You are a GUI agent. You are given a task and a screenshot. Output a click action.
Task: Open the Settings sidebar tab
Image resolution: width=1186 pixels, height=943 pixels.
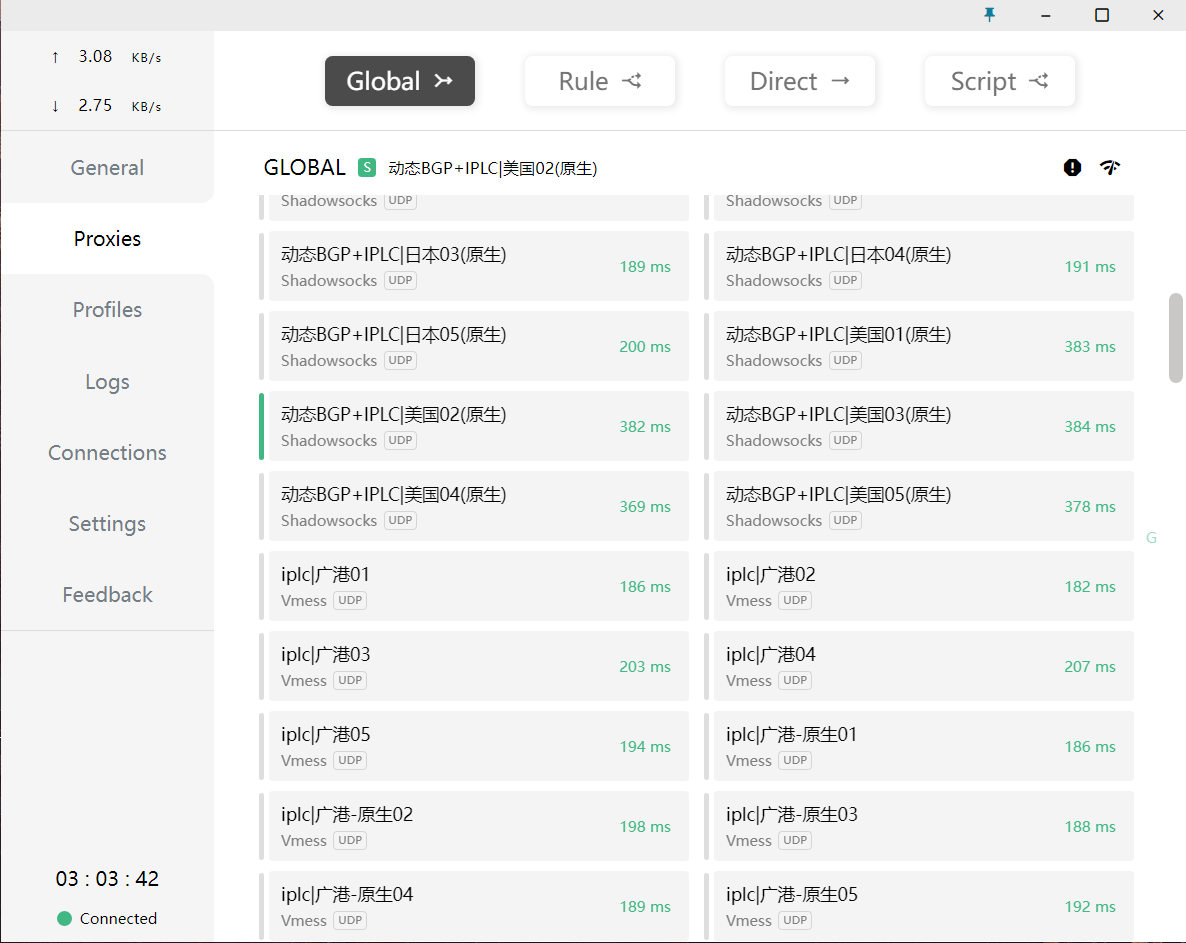point(107,523)
